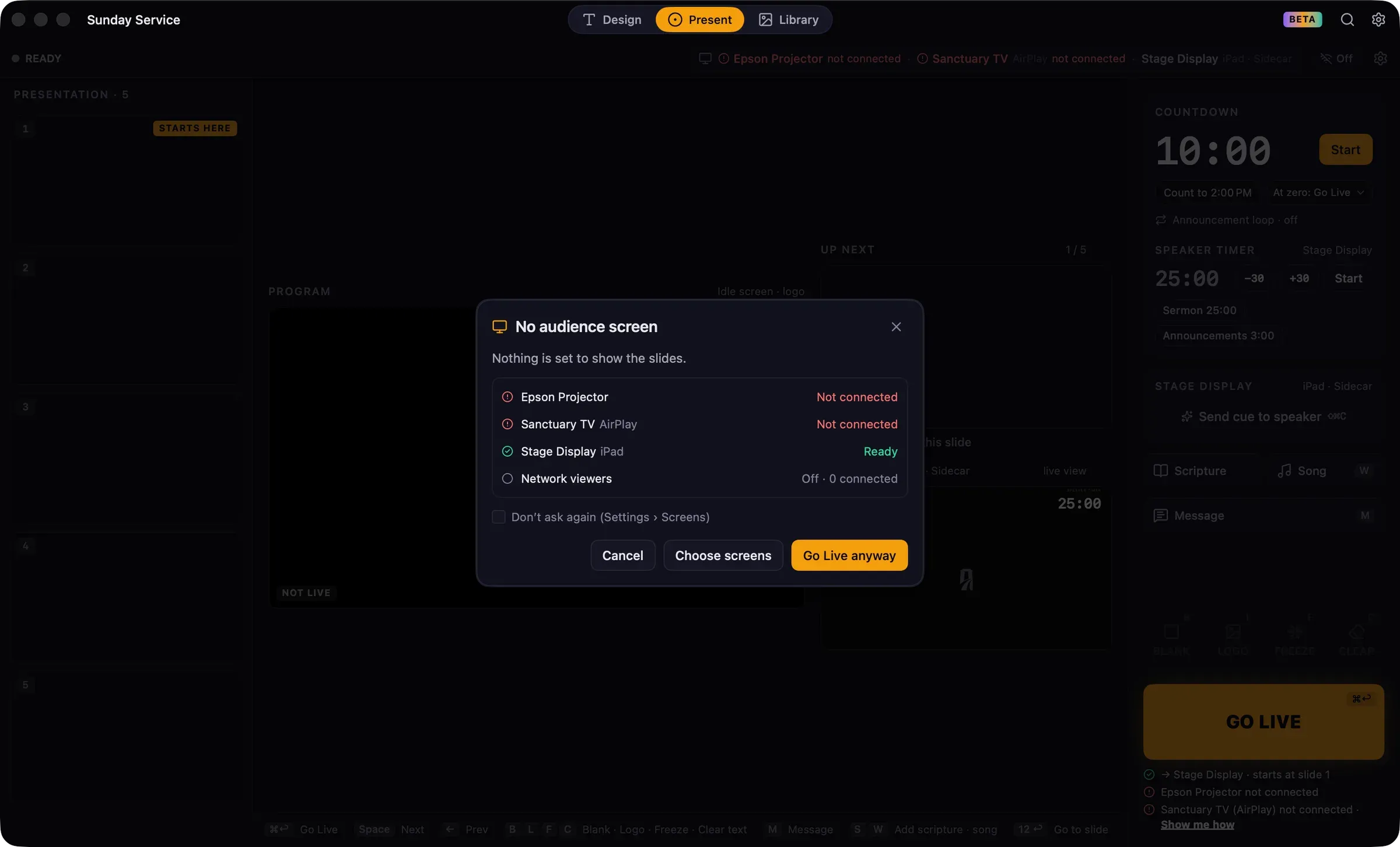Click Epson Projector alert icon in top bar
Screen dimensions: 1400x847
click(x=724, y=58)
